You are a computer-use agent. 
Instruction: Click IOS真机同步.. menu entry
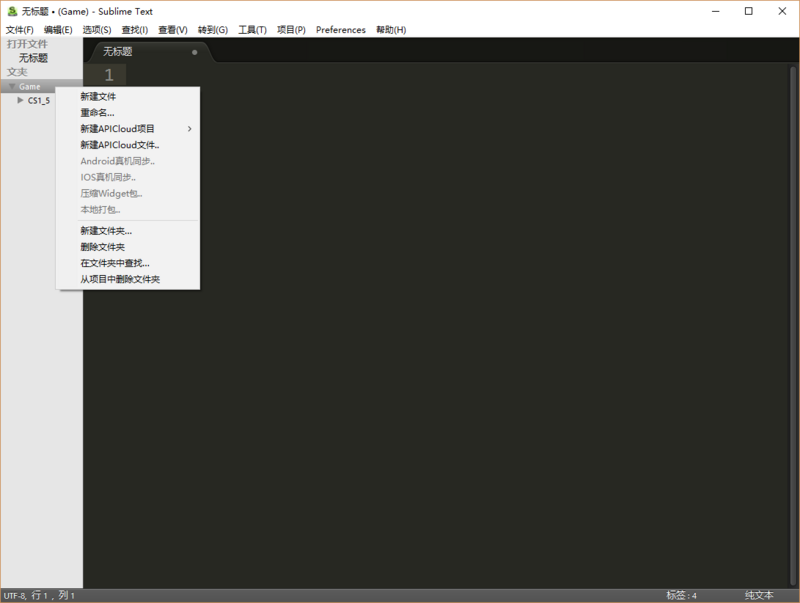128,177
